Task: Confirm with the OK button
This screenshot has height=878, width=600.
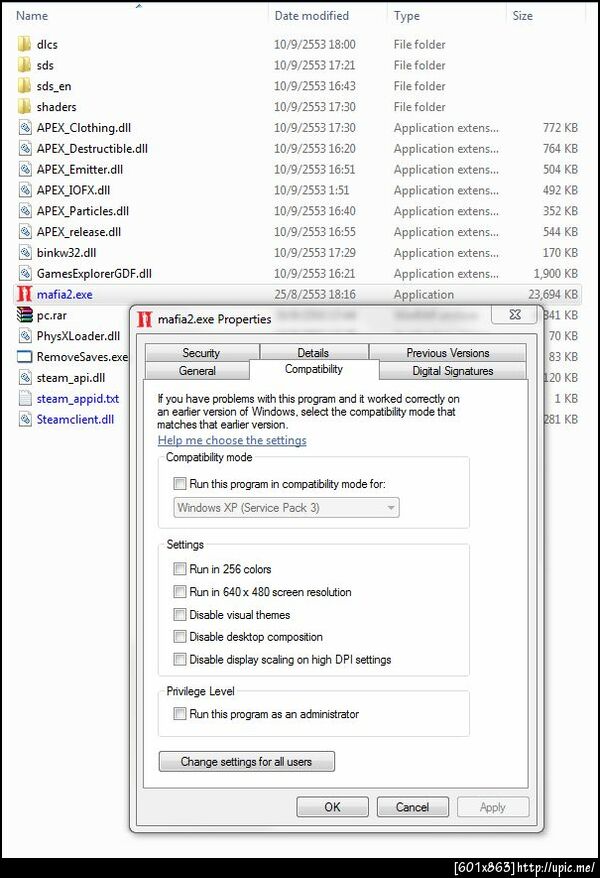Action: tap(332, 807)
